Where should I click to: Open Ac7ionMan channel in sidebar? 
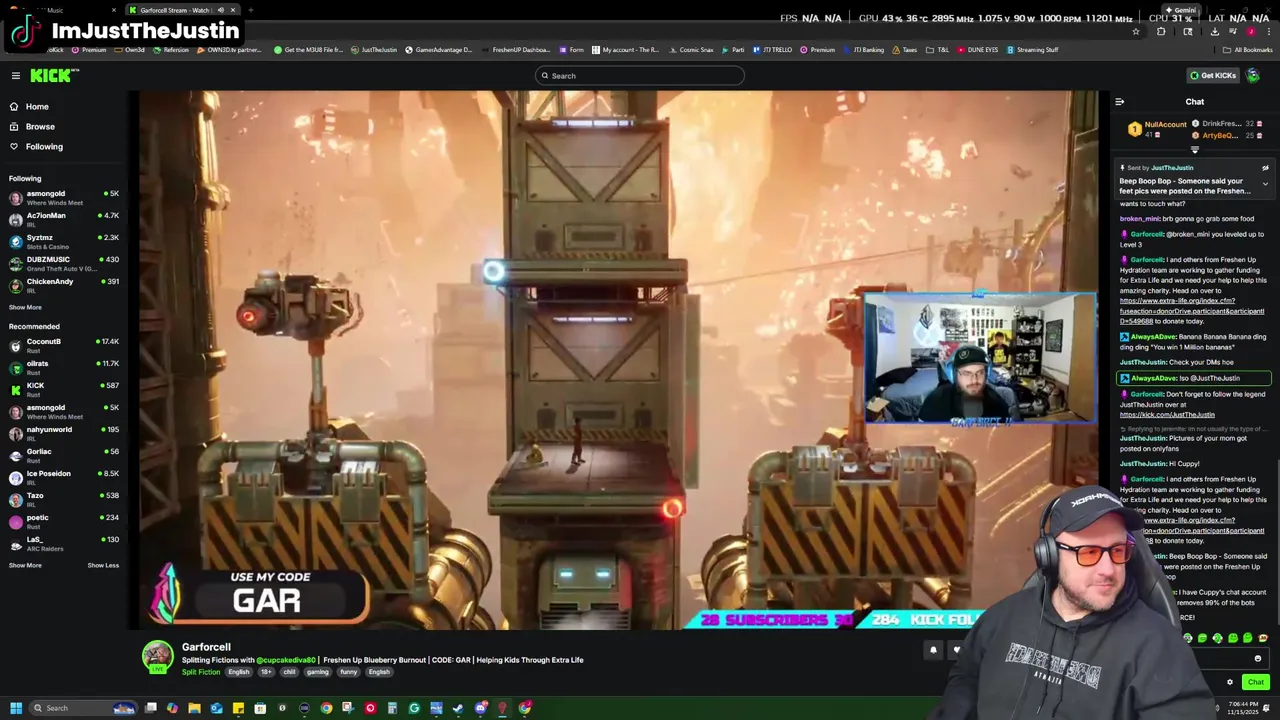(x=64, y=219)
